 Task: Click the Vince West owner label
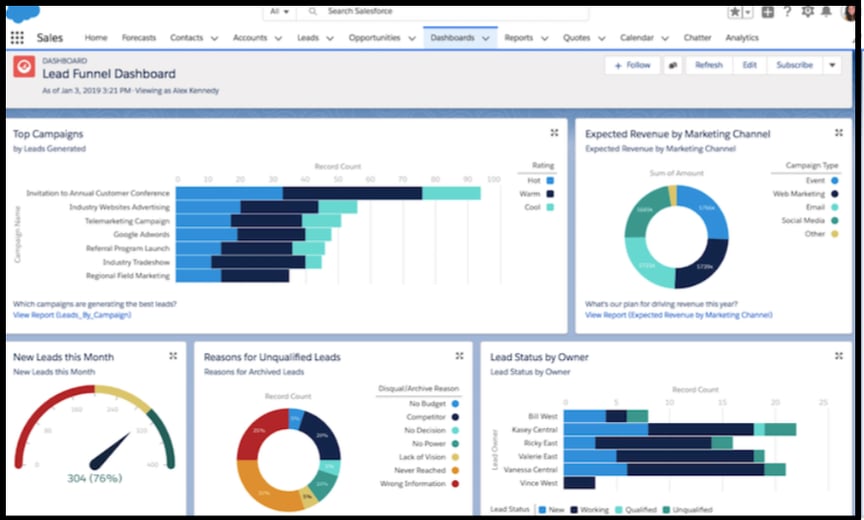[x=538, y=483]
